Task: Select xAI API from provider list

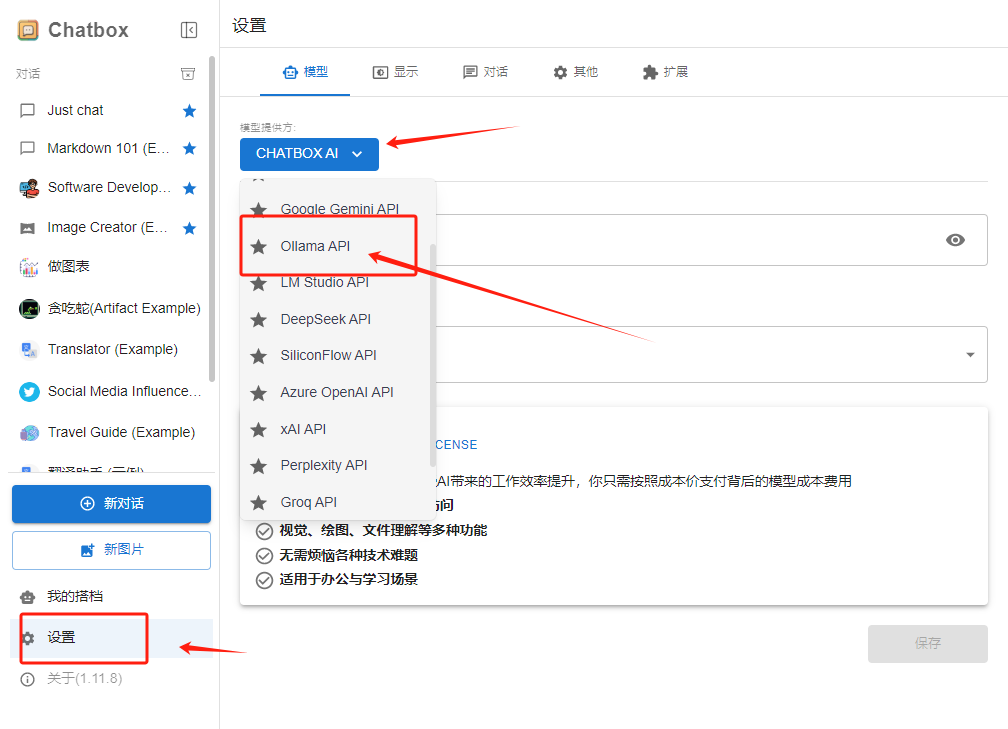Action: click(335, 429)
